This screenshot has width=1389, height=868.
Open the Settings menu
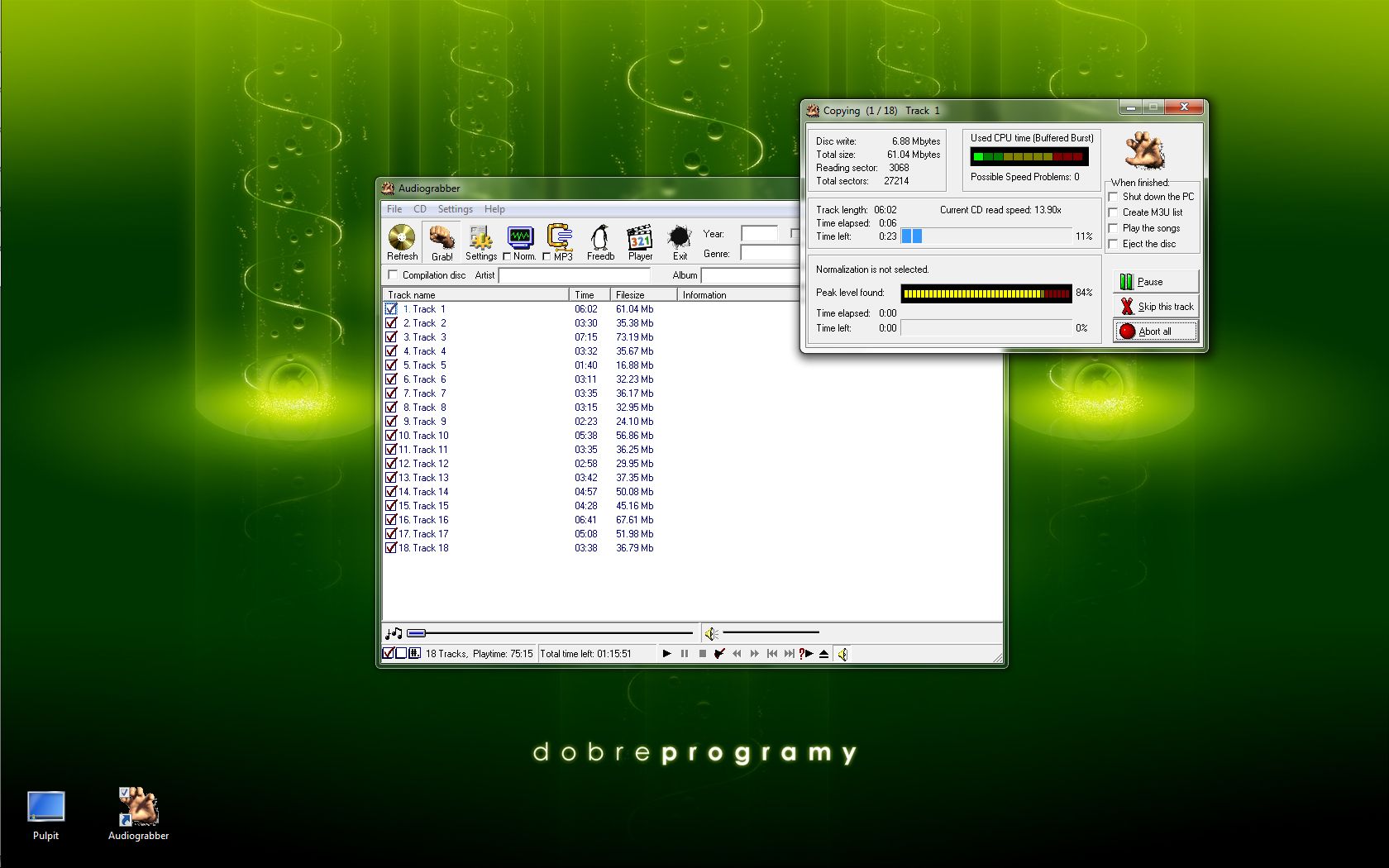456,209
